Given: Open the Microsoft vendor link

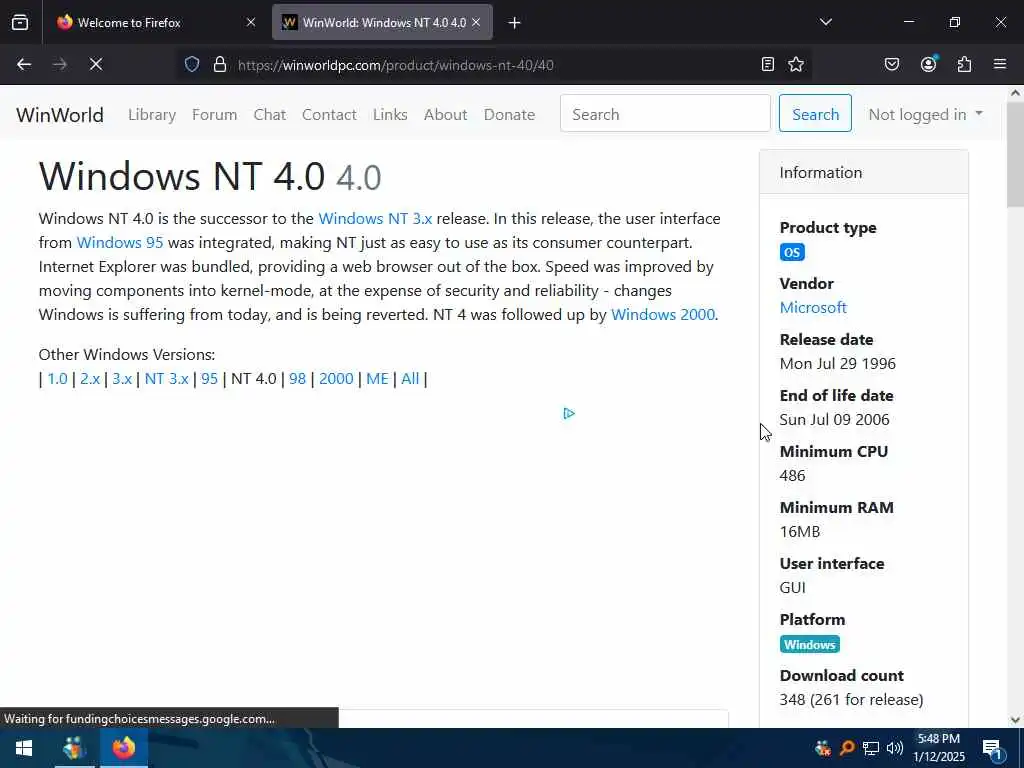Looking at the screenshot, I should click(x=813, y=308).
